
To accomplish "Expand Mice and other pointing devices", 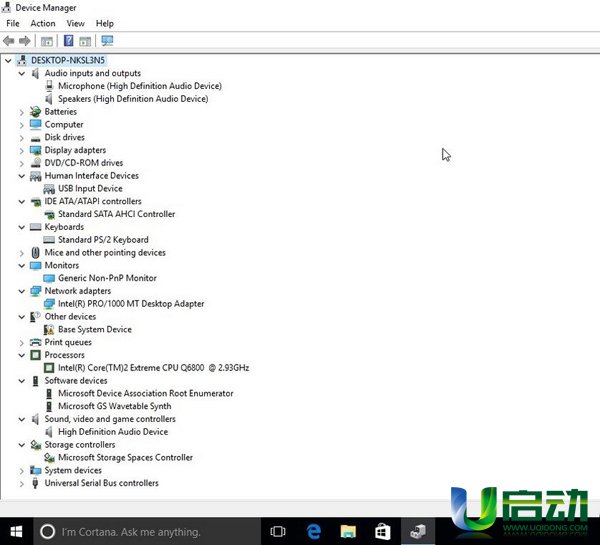I will click(x=22, y=253).
